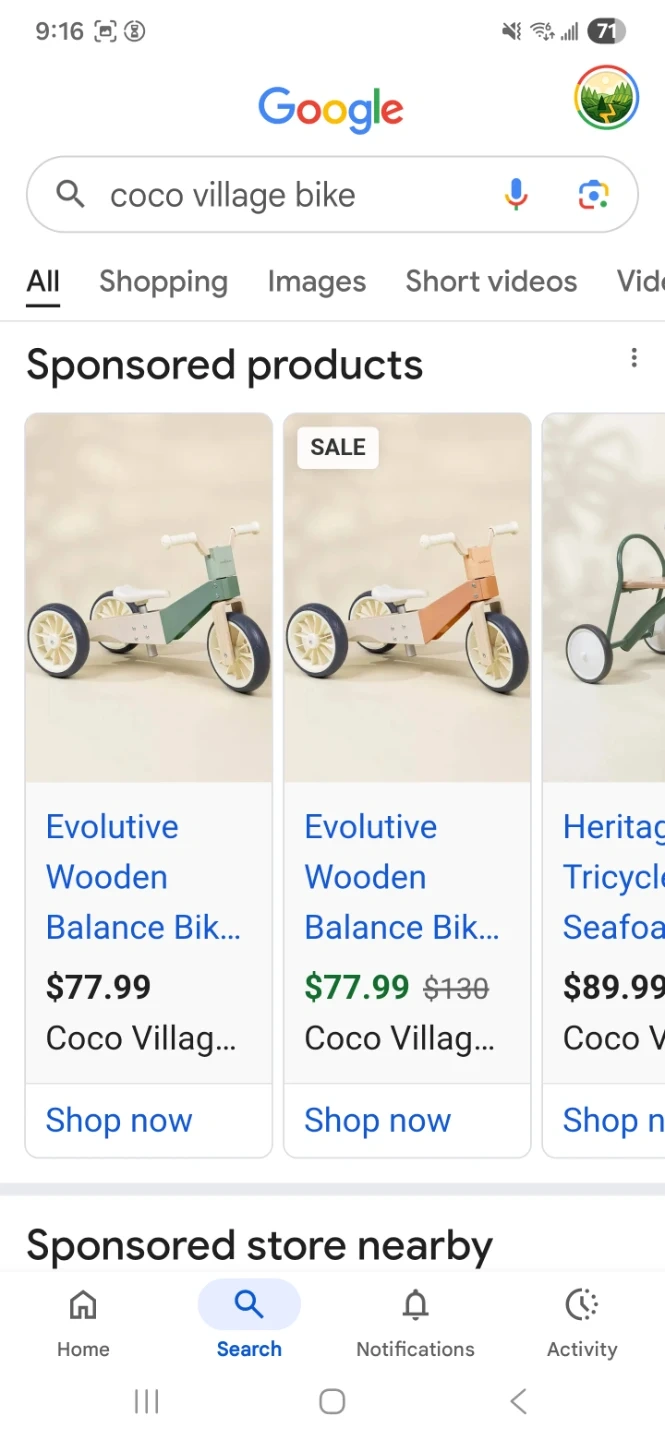Tap the voice search microphone icon

pos(516,194)
